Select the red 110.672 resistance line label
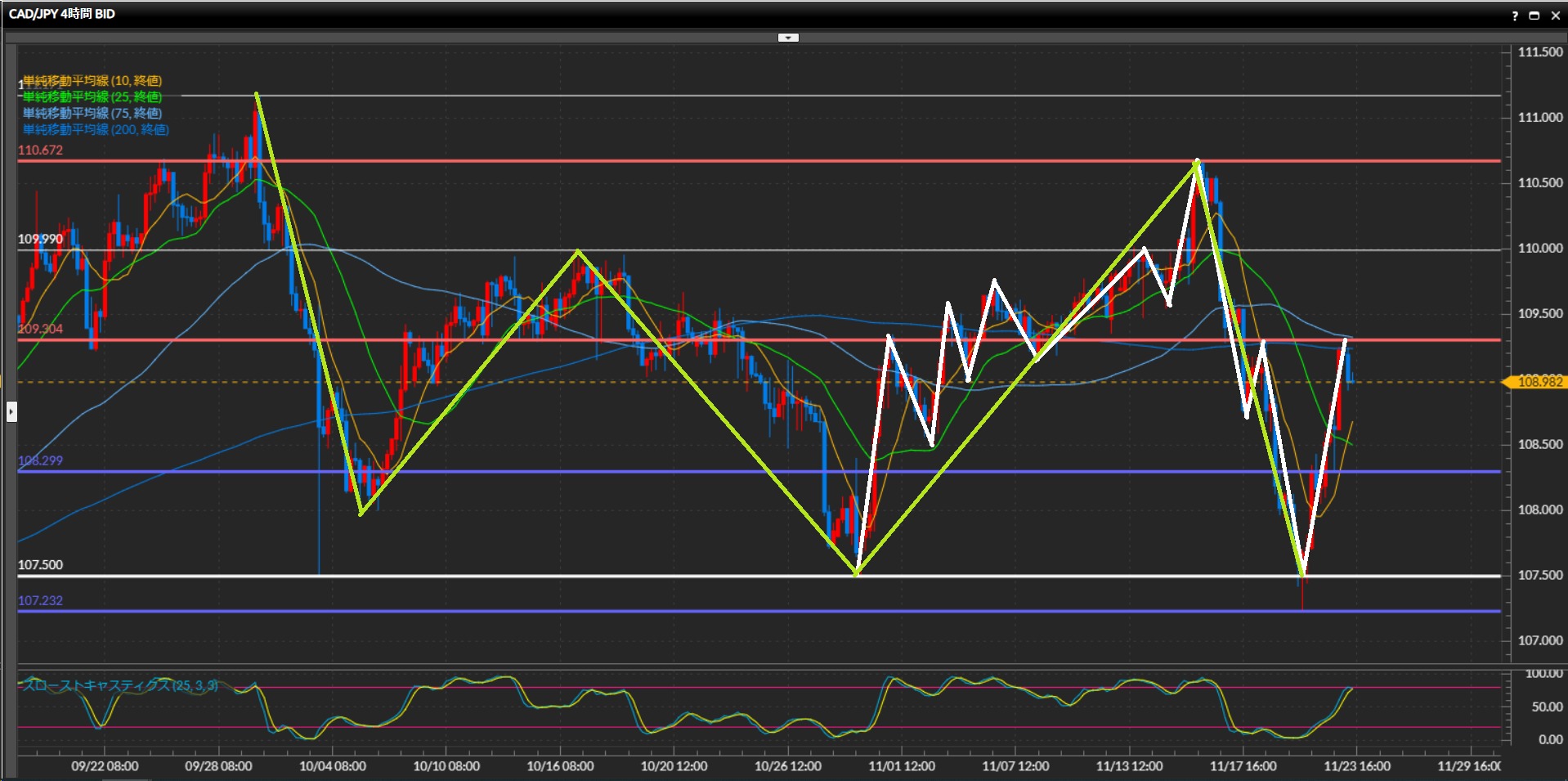This screenshot has height=781, width=1568. click(41, 150)
